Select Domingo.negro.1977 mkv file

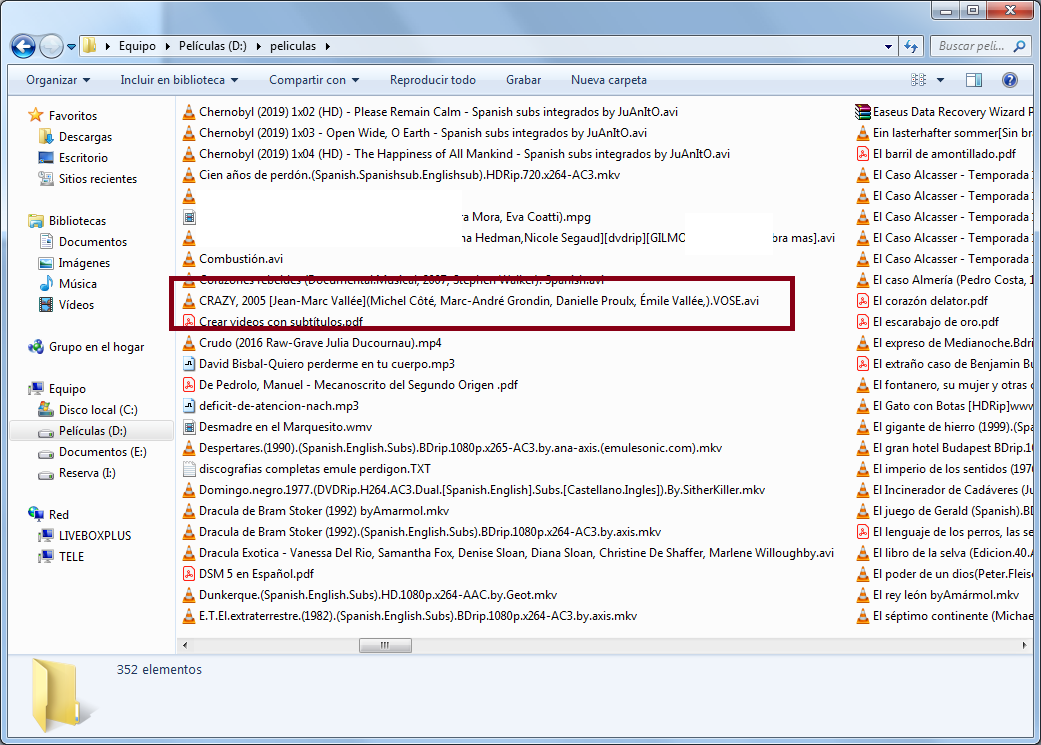(x=481, y=491)
